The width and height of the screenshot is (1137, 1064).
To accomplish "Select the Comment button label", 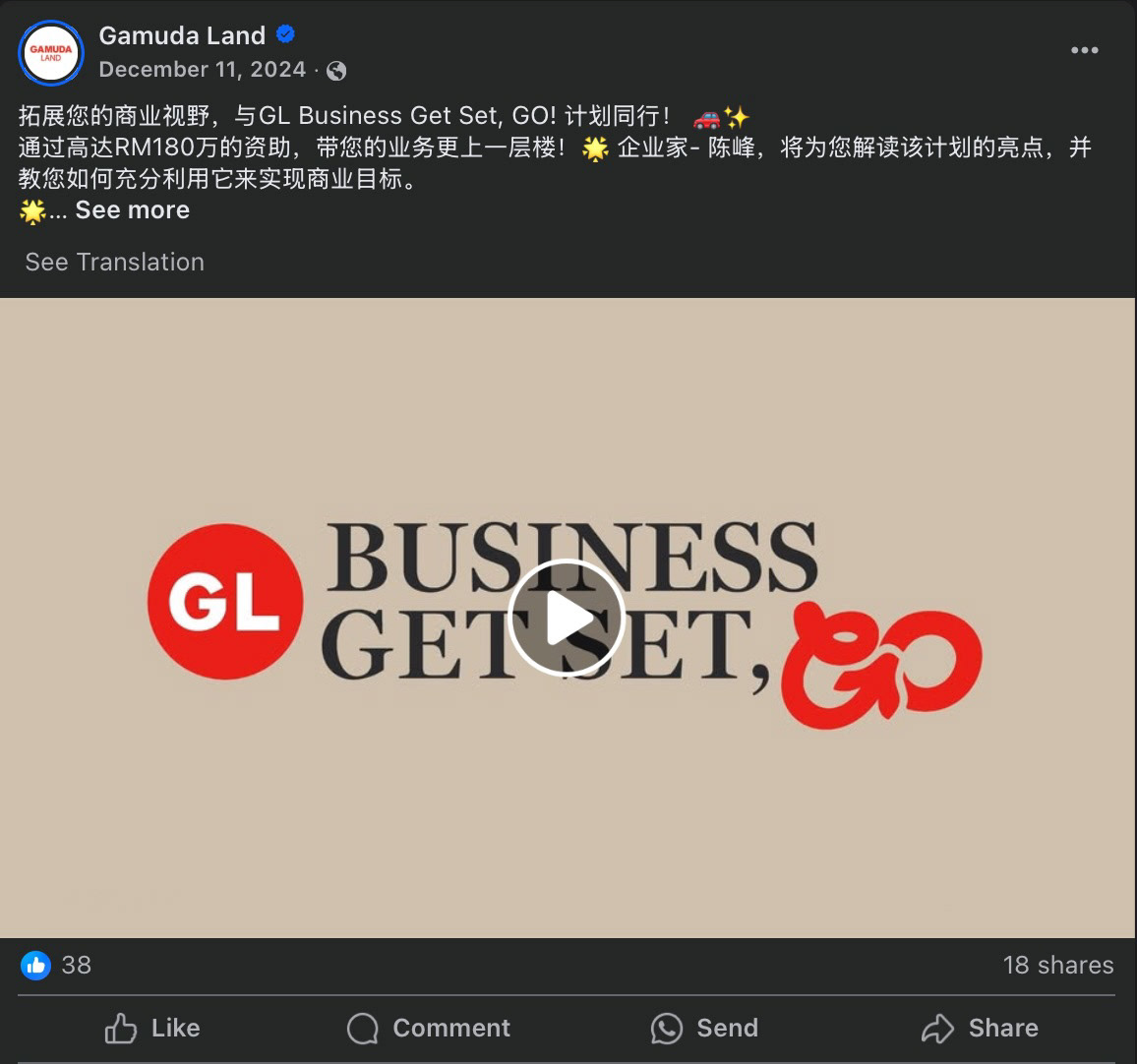I will (451, 1028).
